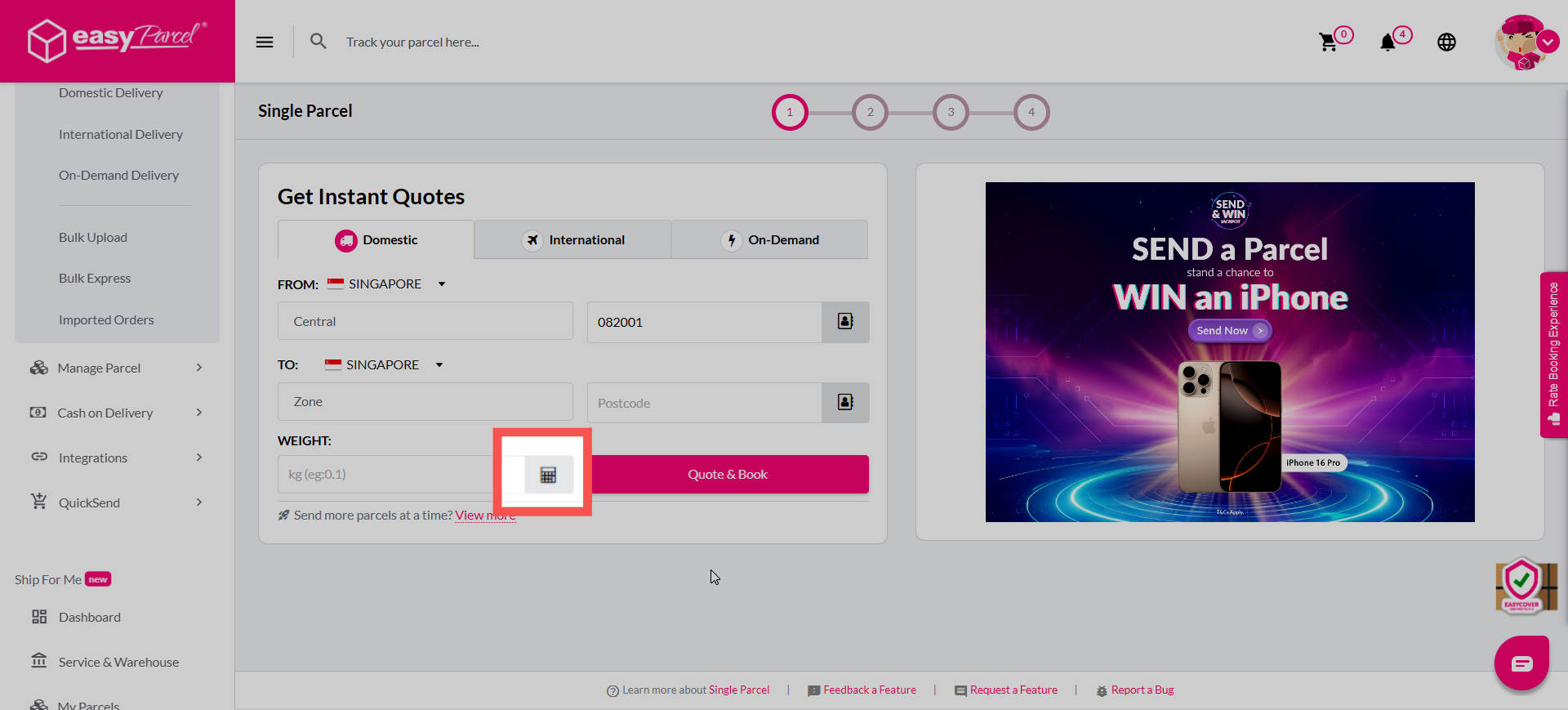
Task: Open Bulk Upload in sidebar
Action: click(93, 238)
